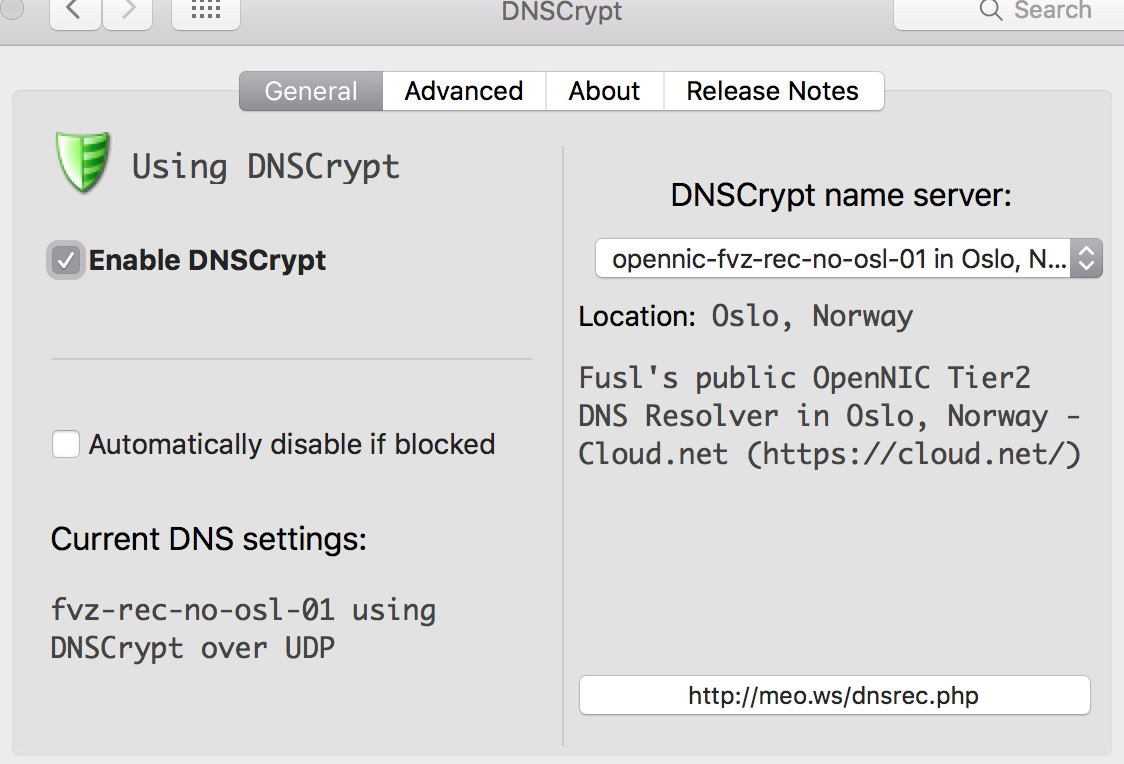Toggle the Enable DNSCrypt checkbox
1124x764 pixels.
(x=66, y=260)
